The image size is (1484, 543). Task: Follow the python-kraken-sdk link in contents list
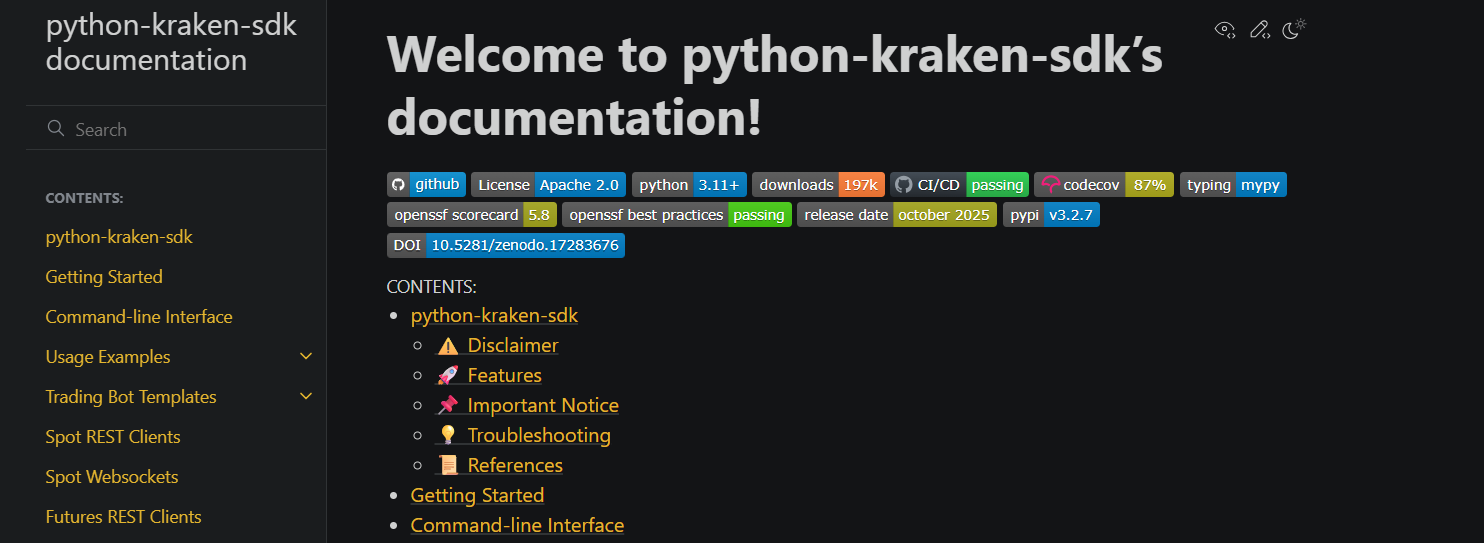pos(494,315)
